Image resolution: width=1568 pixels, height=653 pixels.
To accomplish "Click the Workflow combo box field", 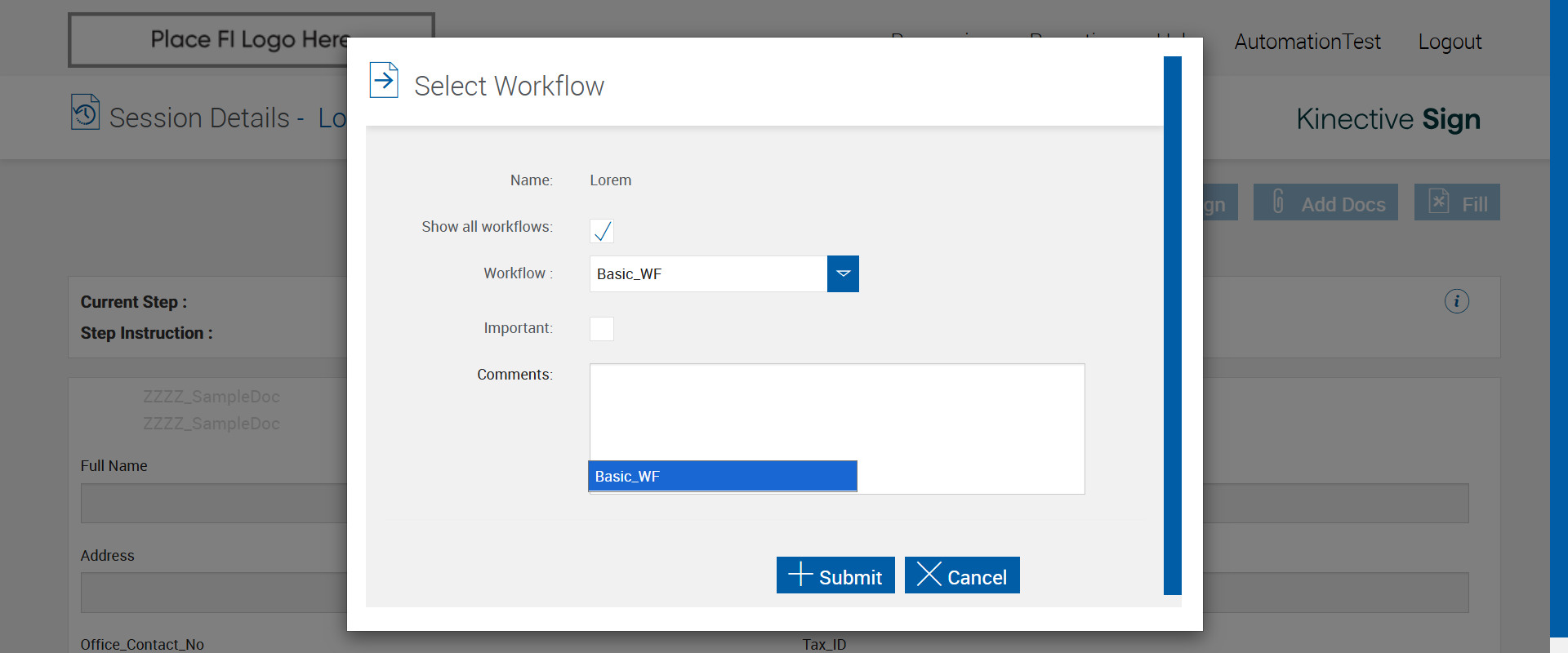I will (708, 274).
